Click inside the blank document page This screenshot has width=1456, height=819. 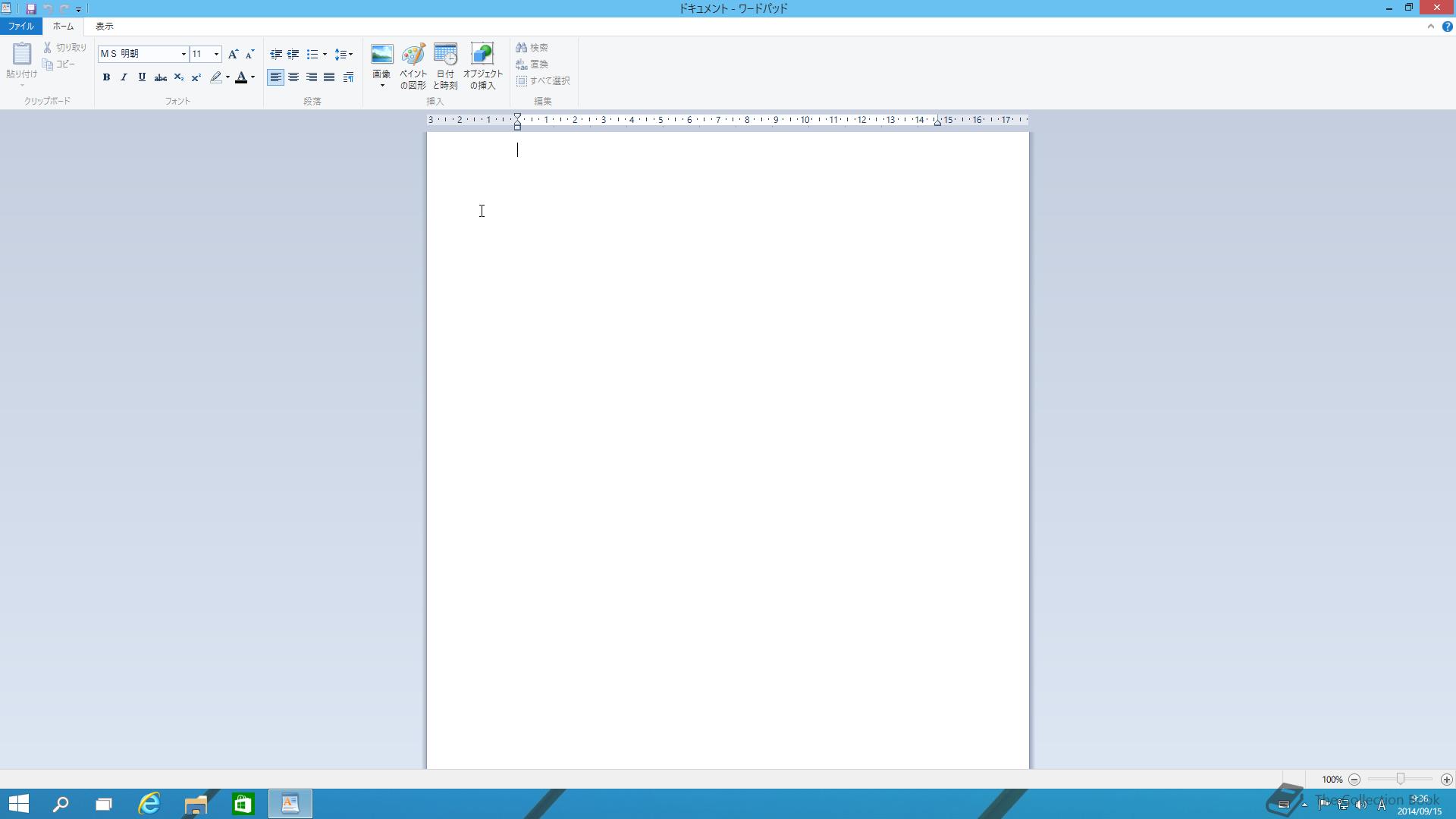728,450
